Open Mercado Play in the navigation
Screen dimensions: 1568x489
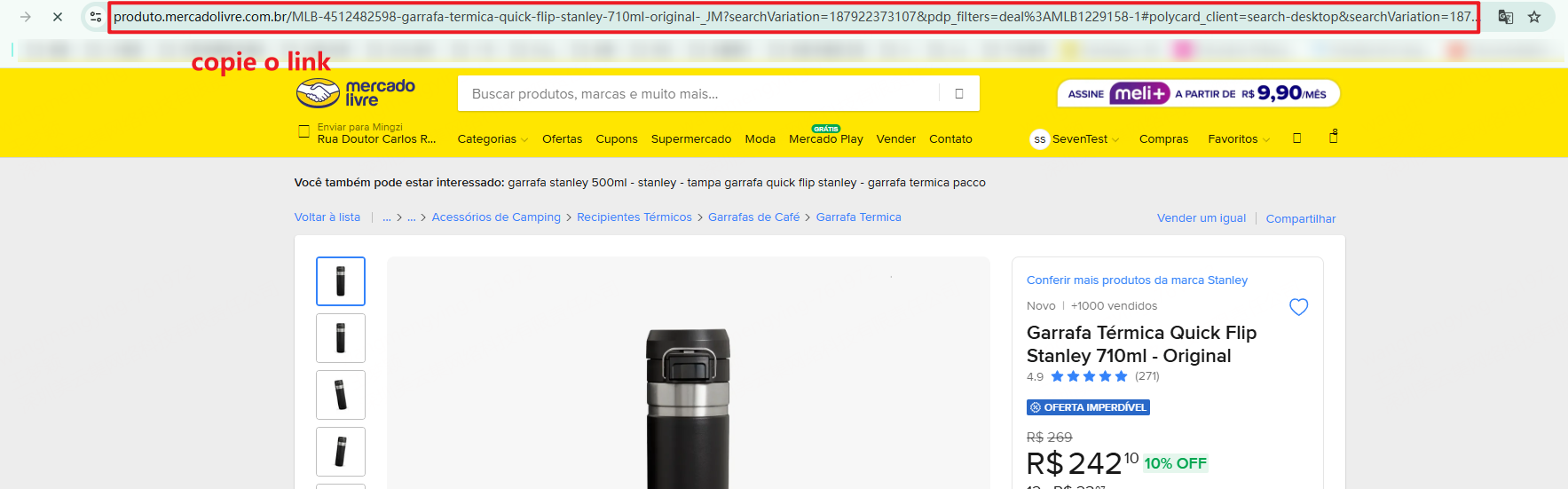pos(825,139)
